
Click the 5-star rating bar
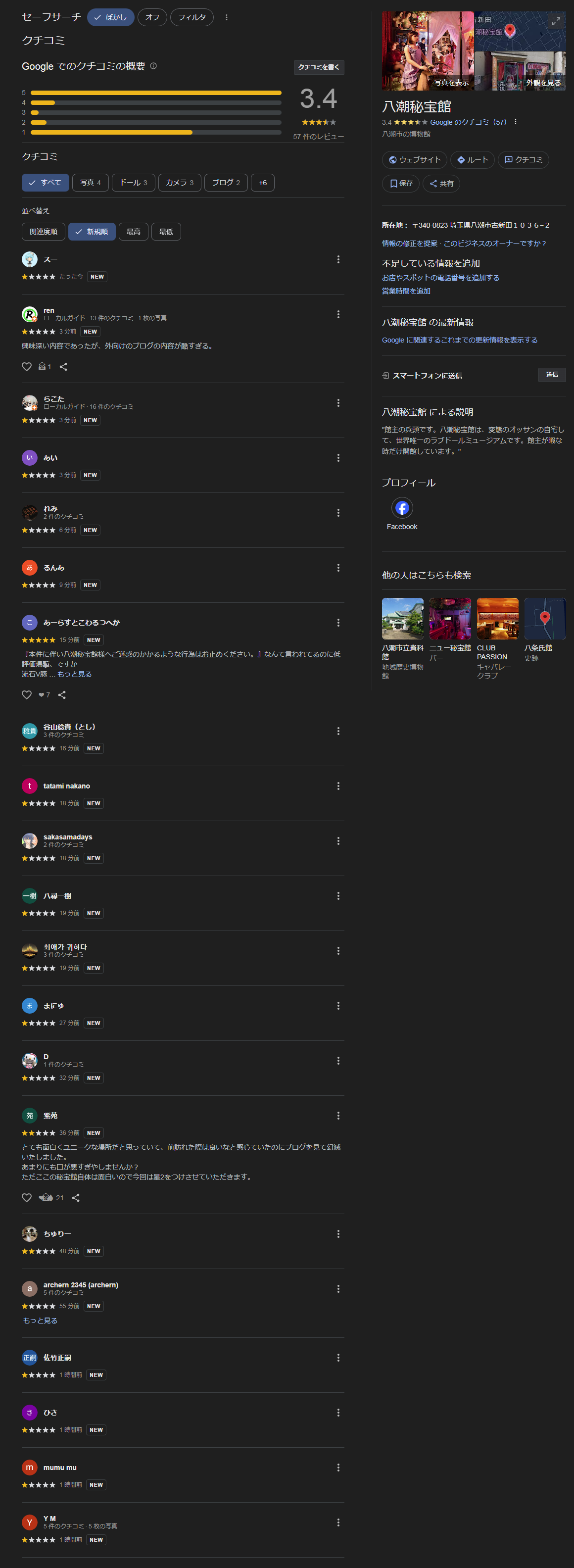pos(156,93)
